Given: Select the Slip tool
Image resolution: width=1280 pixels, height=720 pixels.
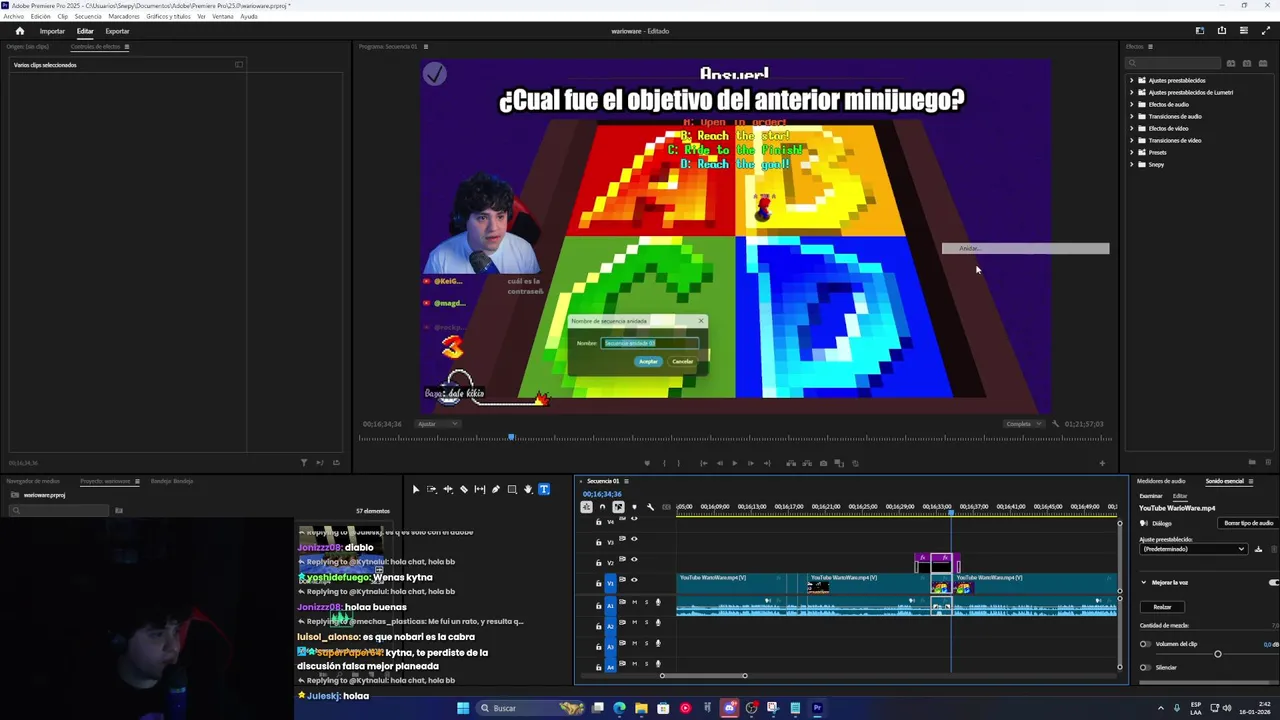Looking at the screenshot, I should (480, 489).
